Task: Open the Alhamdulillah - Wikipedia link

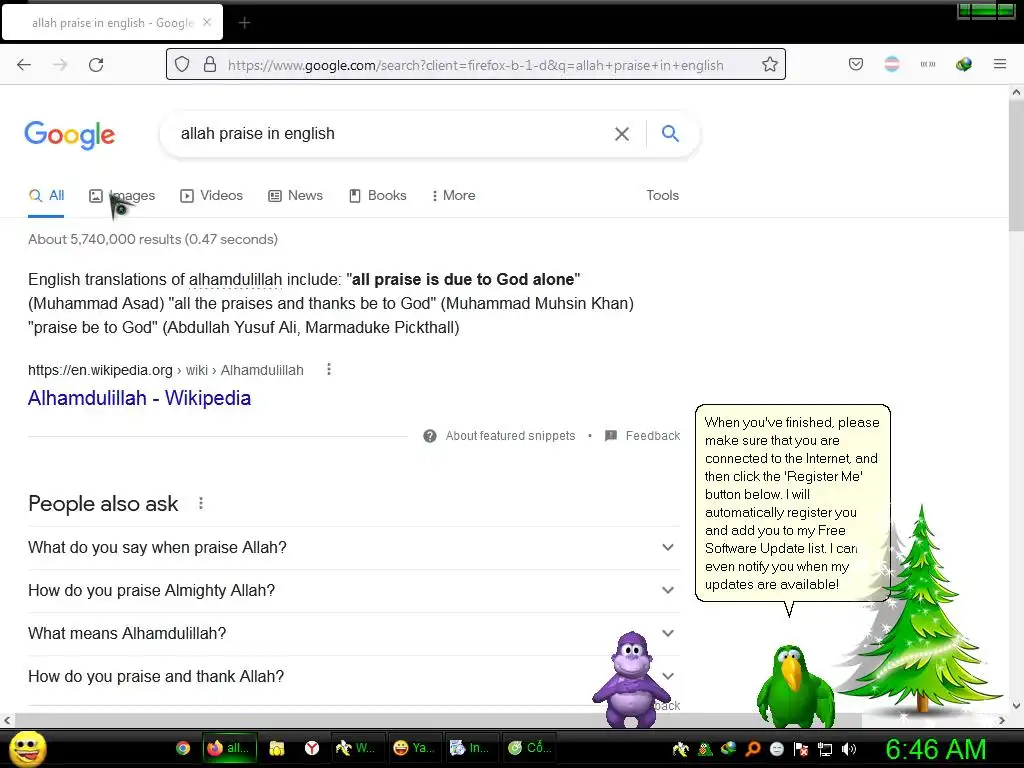Action: [x=139, y=398]
